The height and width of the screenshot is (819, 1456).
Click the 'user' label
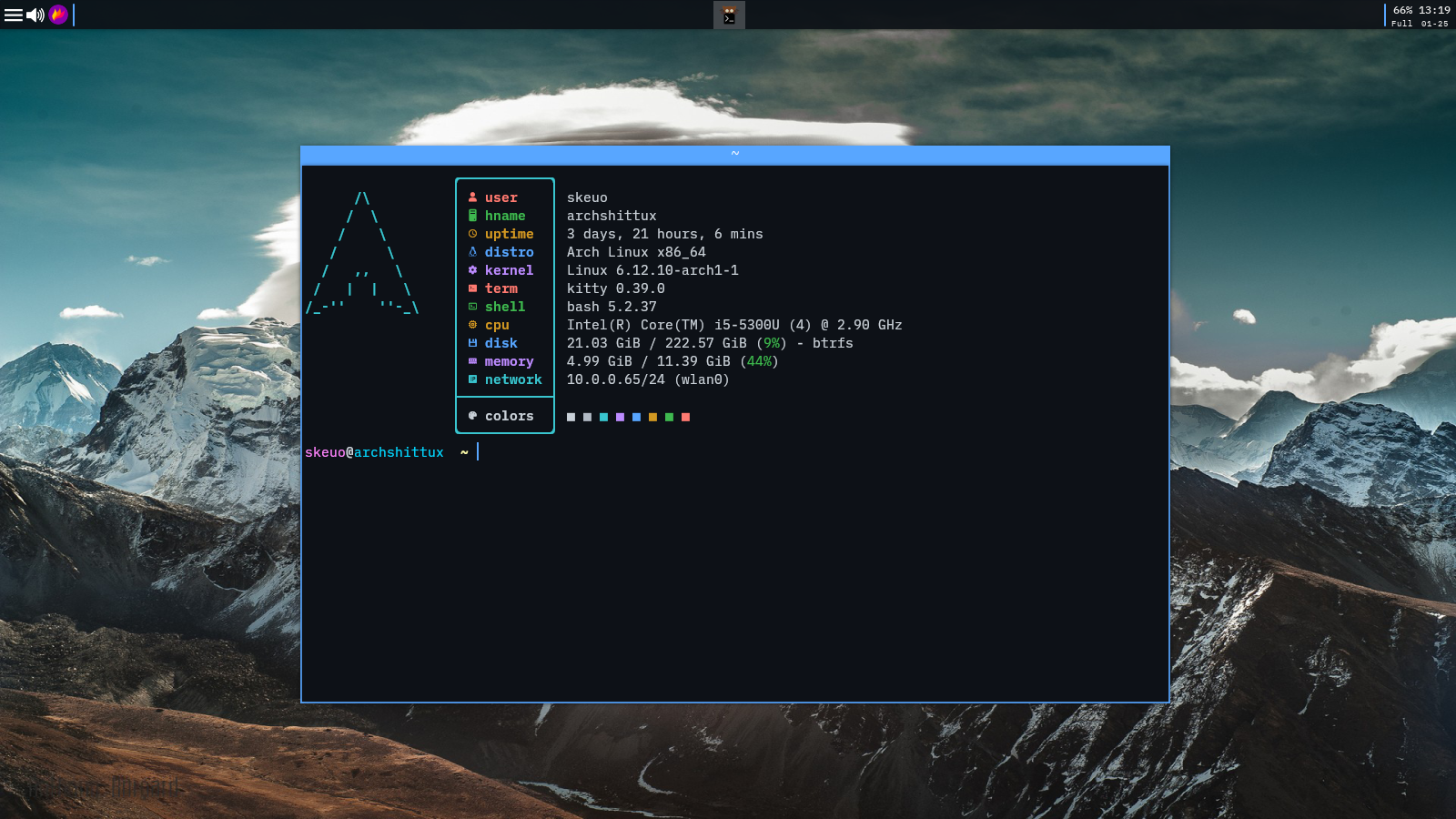[x=500, y=197]
